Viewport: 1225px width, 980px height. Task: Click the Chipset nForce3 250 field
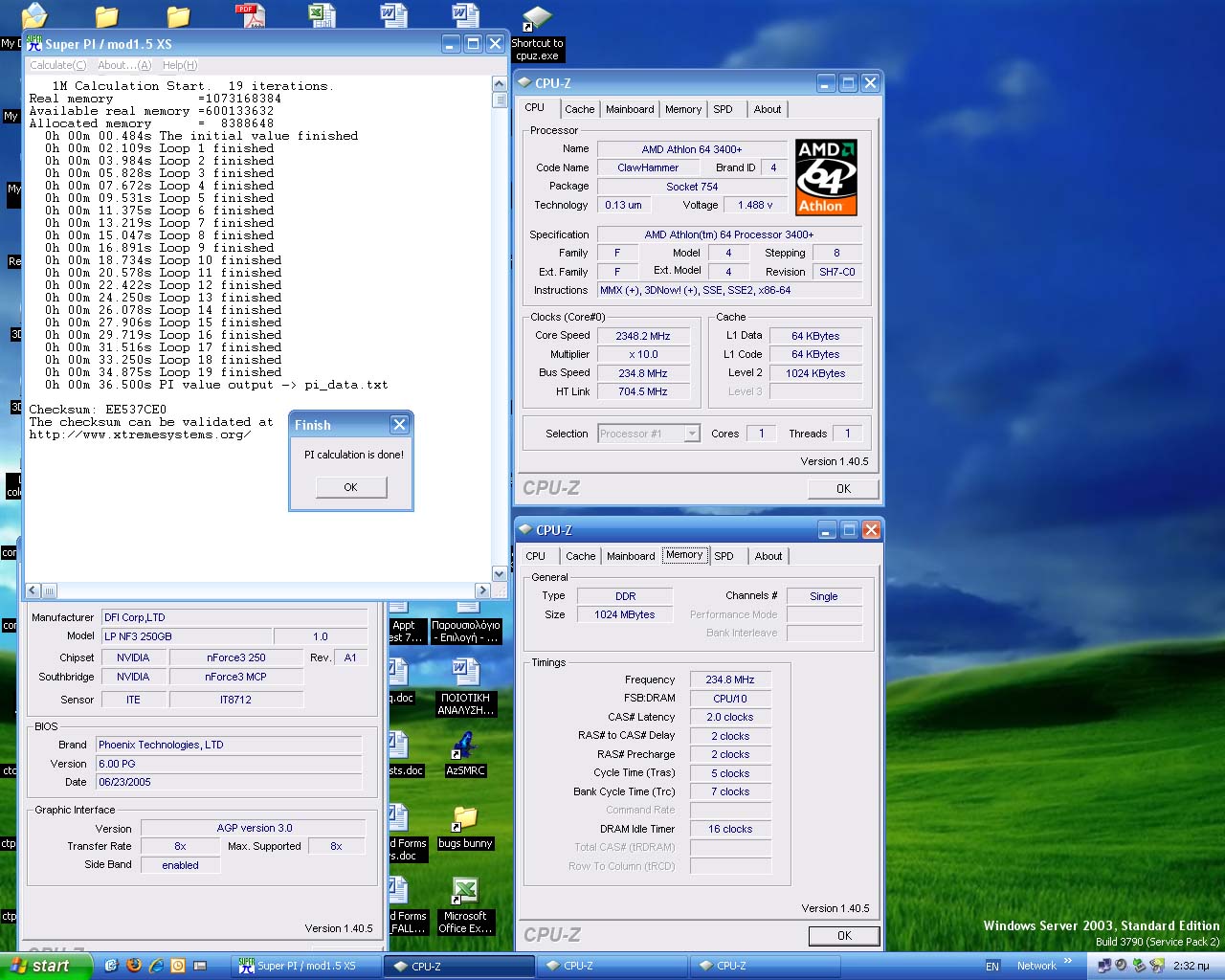236,657
